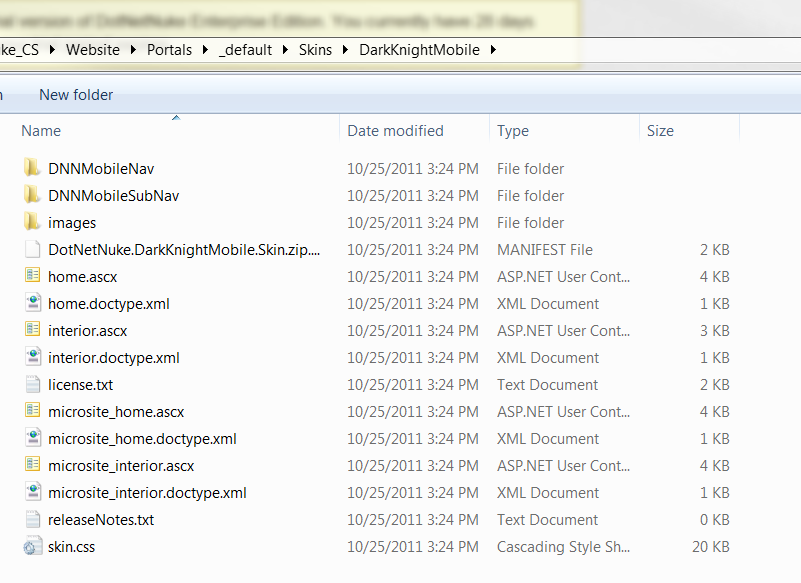Select the releaseNotes.txt file name
Screen dimensions: 801x583
click(101, 520)
